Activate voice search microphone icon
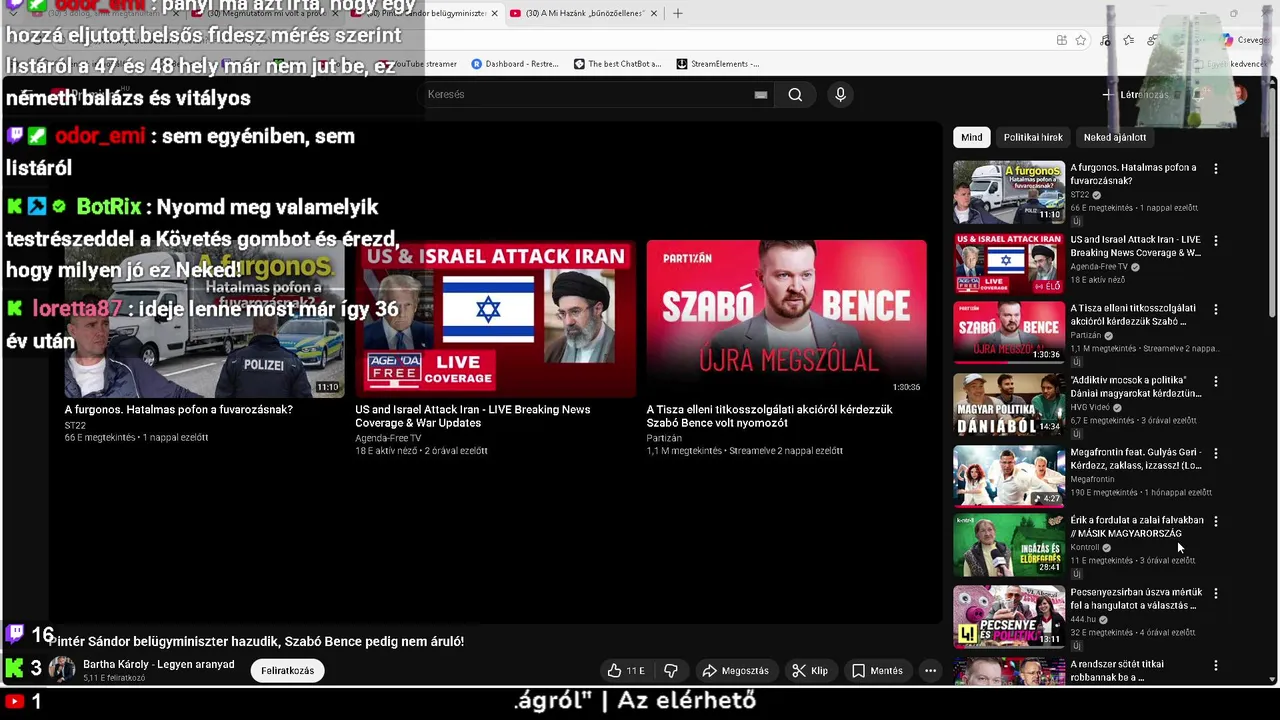 click(840, 94)
